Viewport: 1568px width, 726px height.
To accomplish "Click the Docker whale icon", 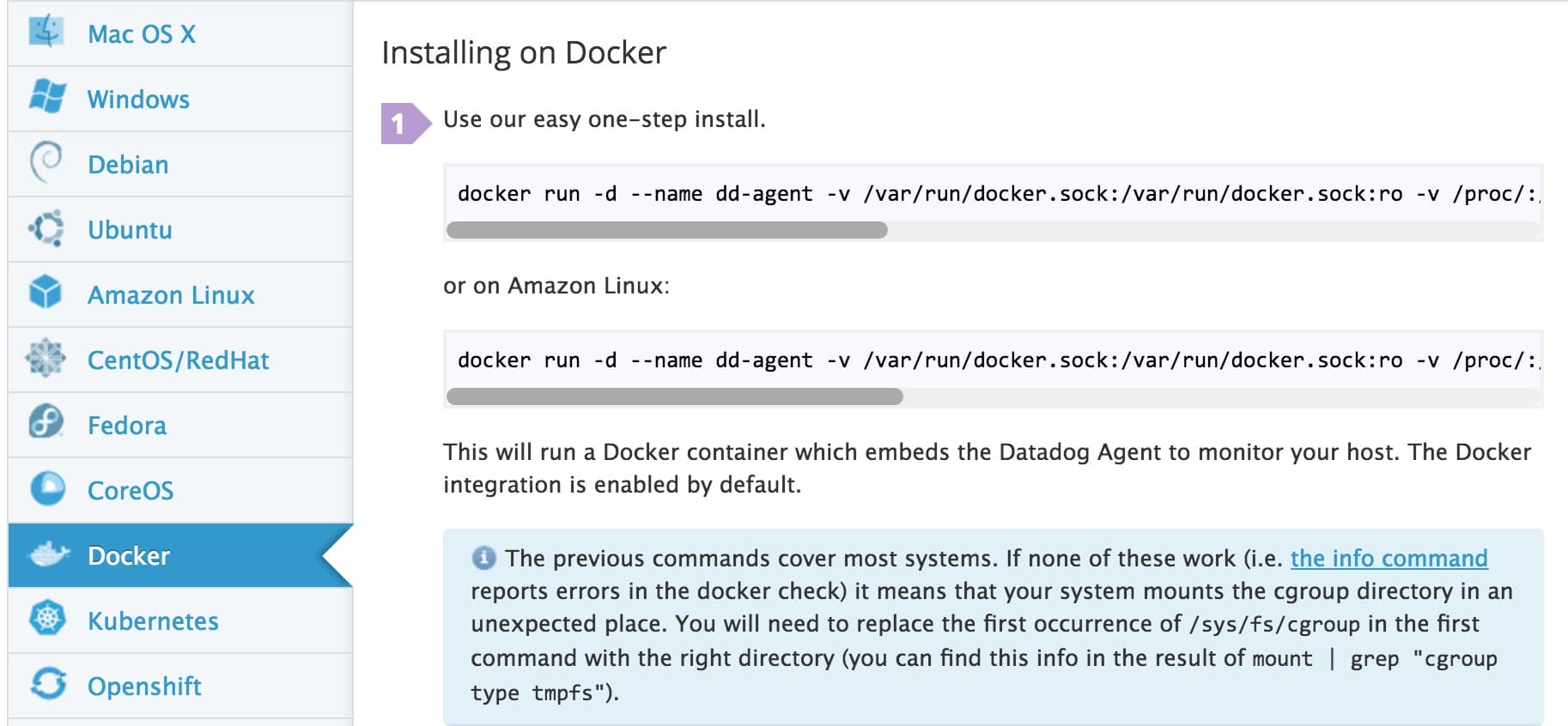I will click(49, 554).
